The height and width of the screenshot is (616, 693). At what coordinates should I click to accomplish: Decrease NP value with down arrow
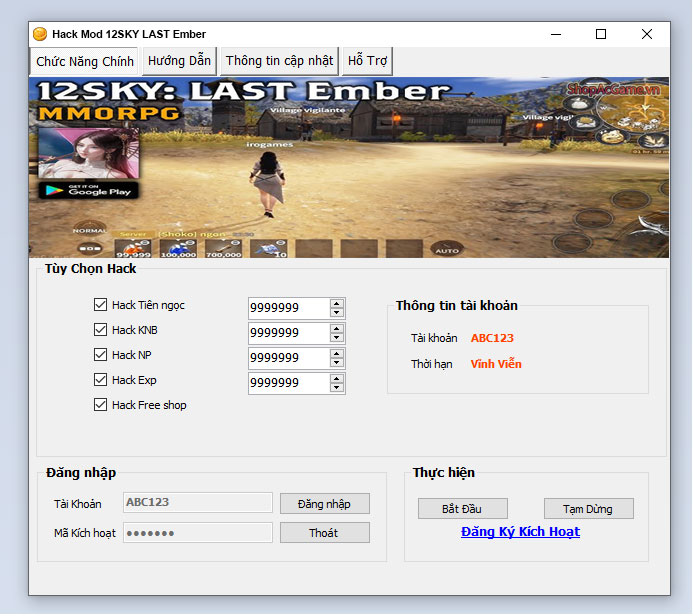tap(337, 363)
